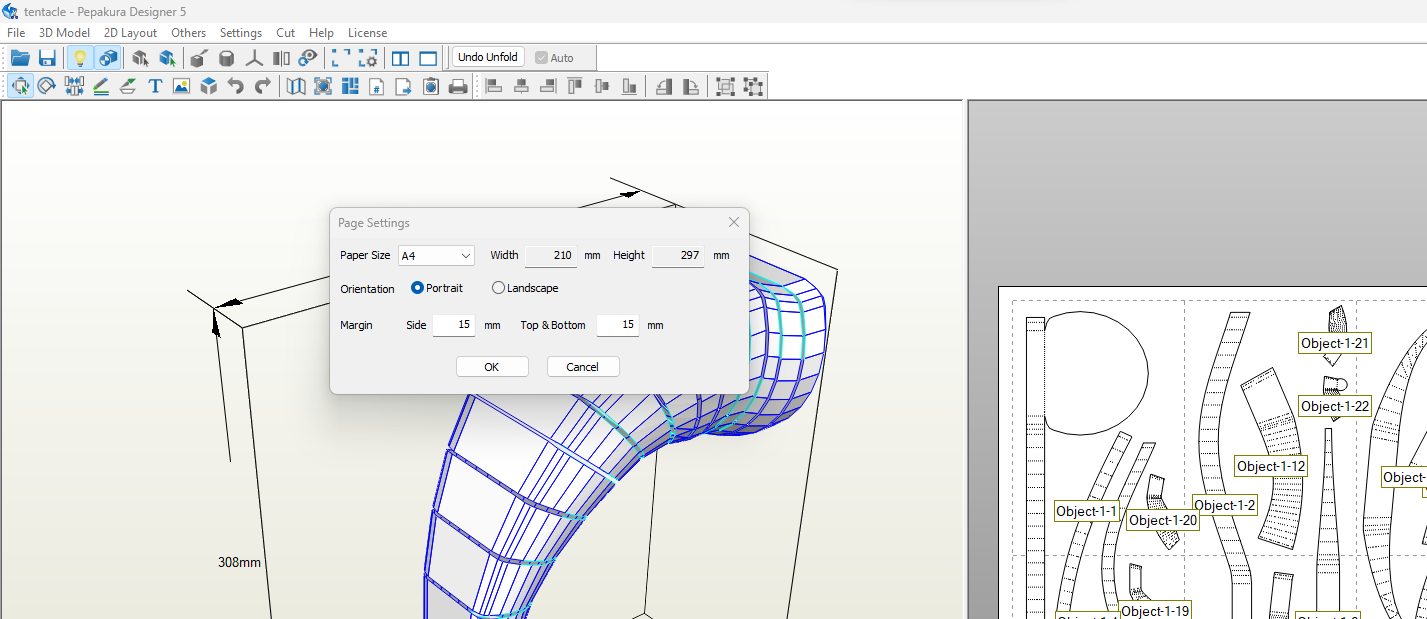Image resolution: width=1427 pixels, height=619 pixels.
Task: Click the Open file folder icon
Action: (20, 58)
